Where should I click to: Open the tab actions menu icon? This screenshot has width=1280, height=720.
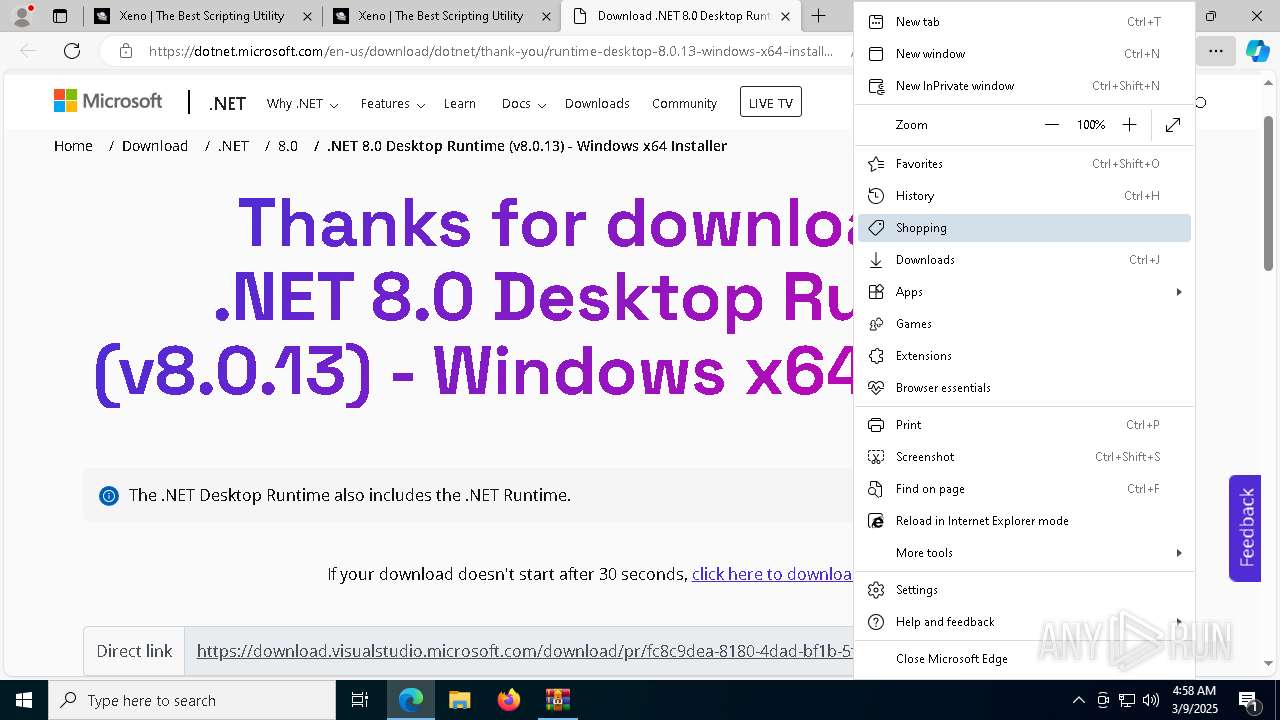coord(60,16)
